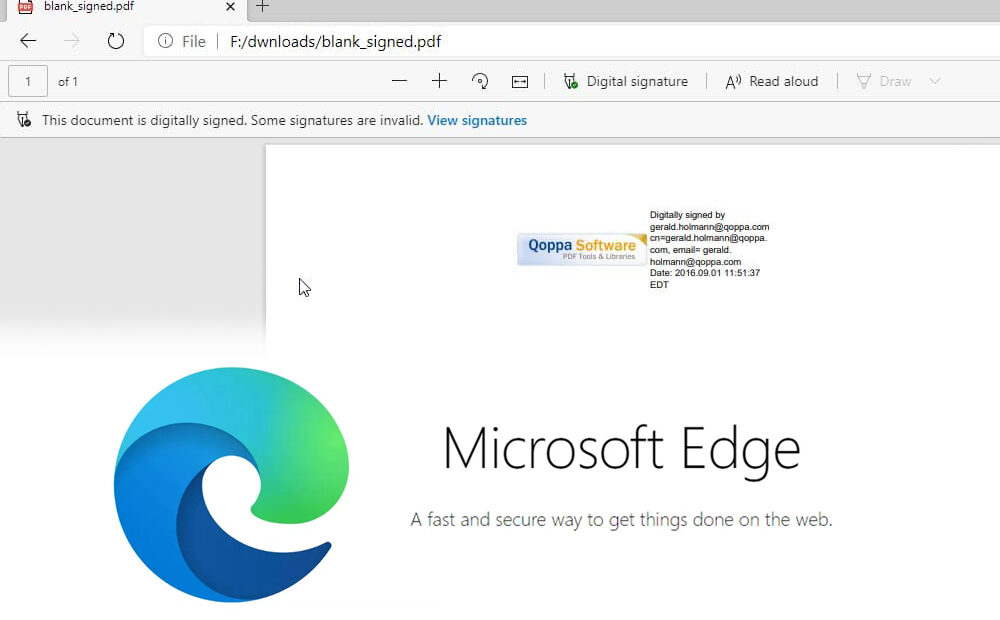Open a new tab with plus
Image resolution: width=1000 pixels, height=620 pixels.
[262, 6]
